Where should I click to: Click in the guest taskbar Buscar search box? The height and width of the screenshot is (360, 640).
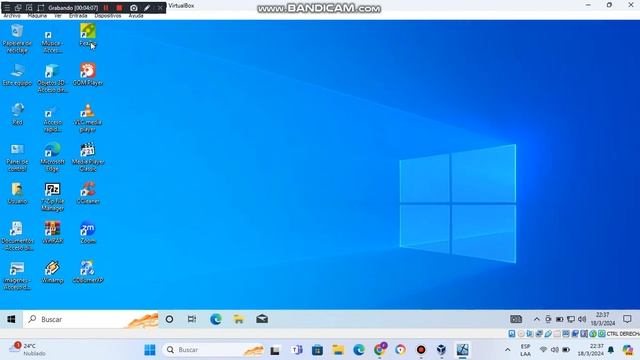click(91, 319)
